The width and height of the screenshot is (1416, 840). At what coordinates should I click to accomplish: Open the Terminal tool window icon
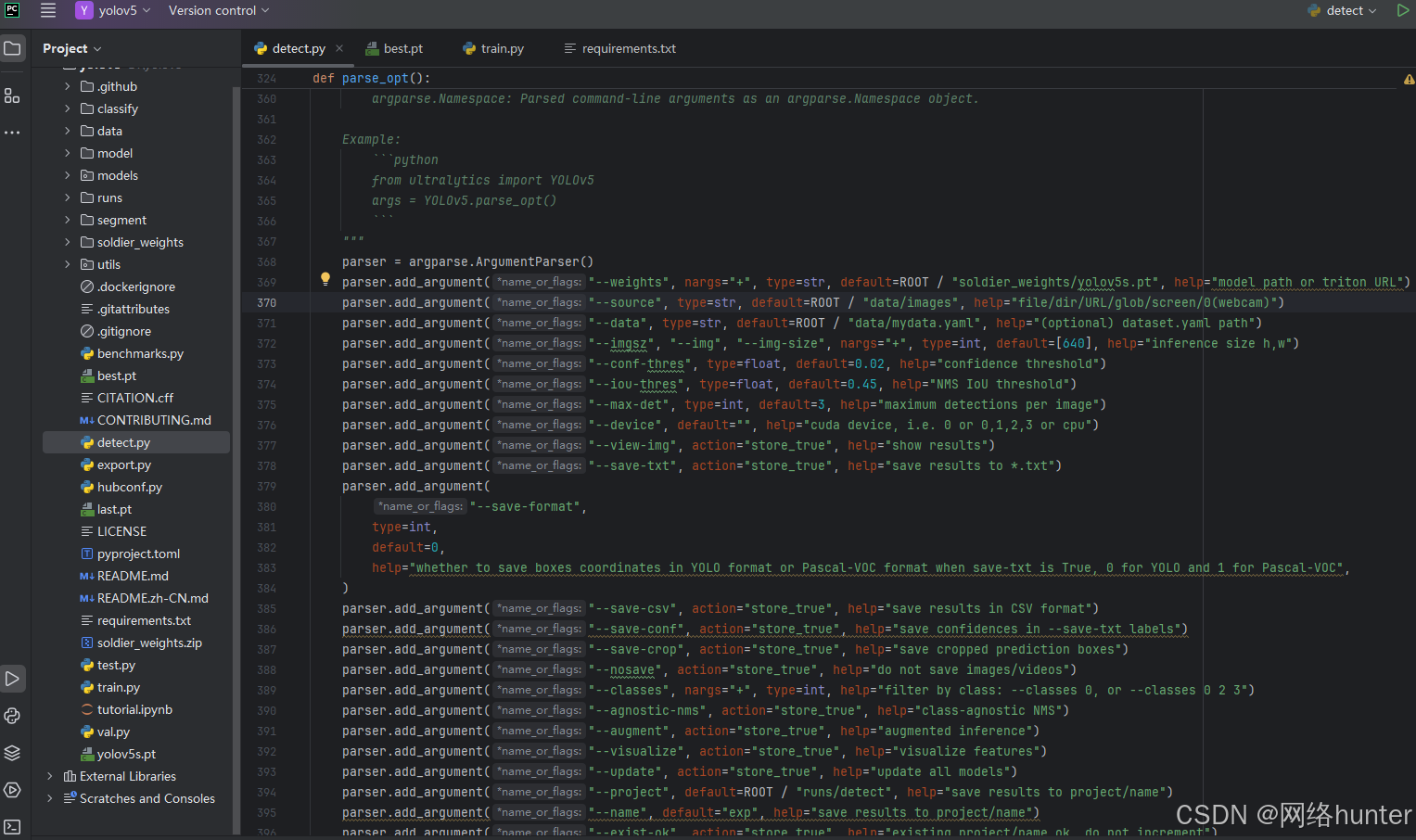coord(12,826)
